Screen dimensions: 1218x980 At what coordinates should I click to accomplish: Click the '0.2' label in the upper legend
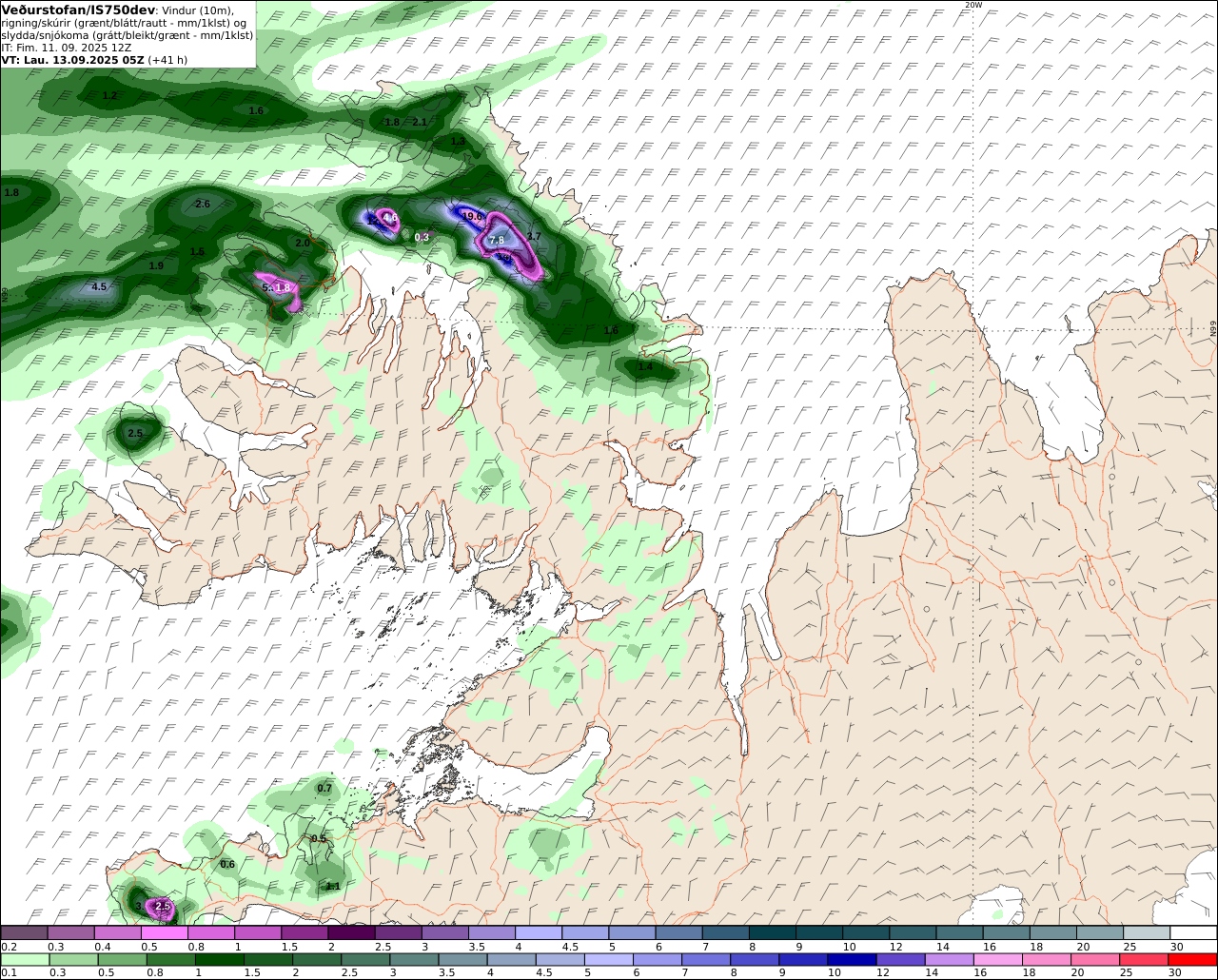click(x=10, y=947)
